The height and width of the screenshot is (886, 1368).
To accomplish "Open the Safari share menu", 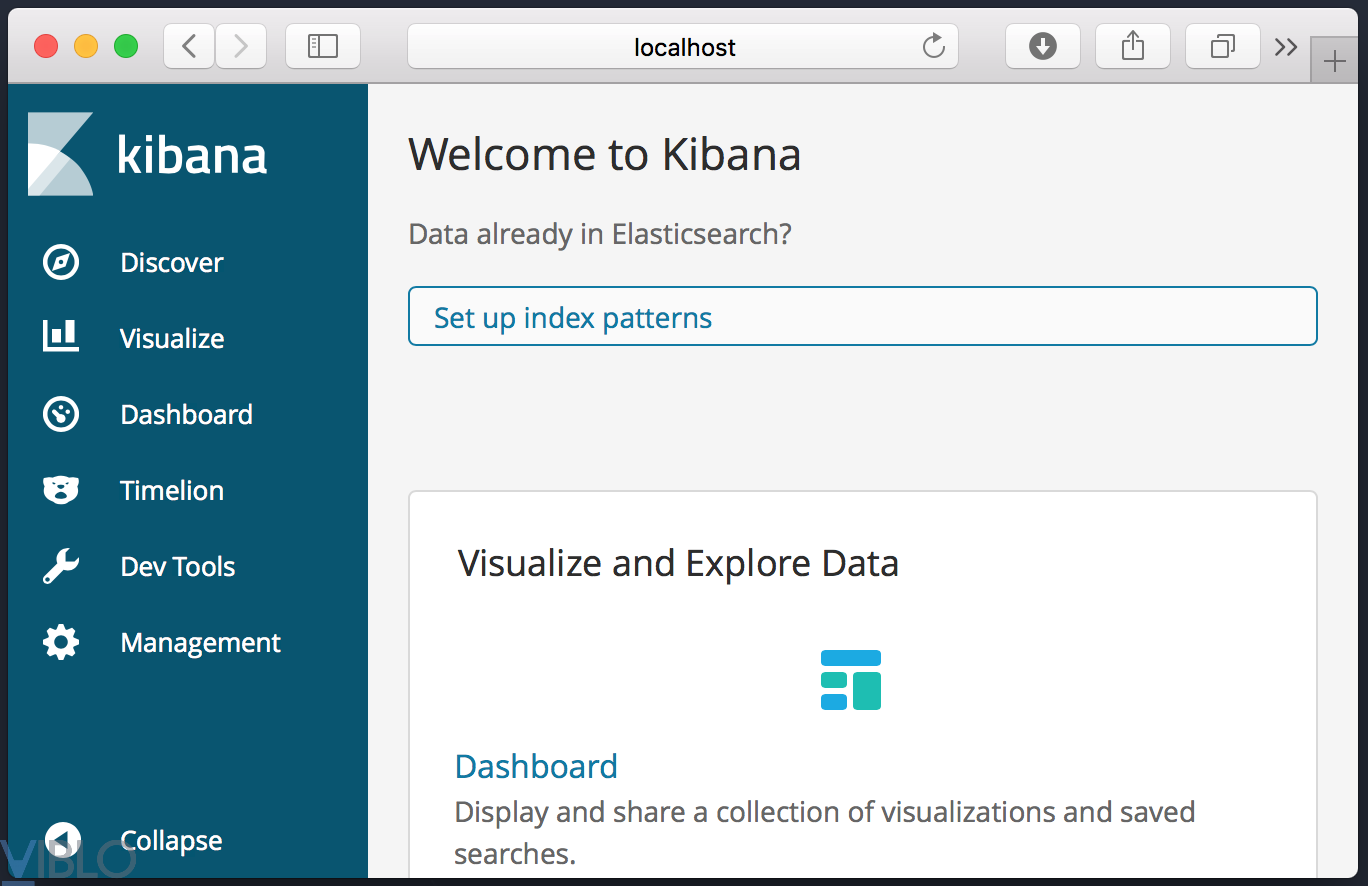I will [1132, 47].
